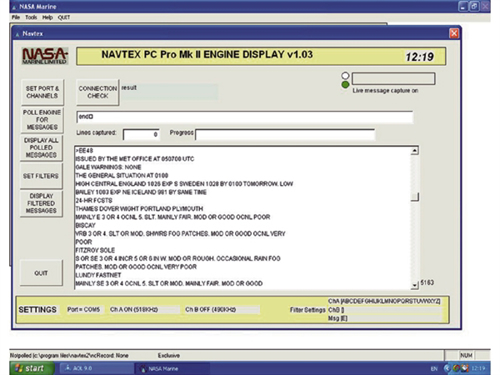Open the ACK 9.0 taskbar item
The image size is (500, 375).
(97, 368)
